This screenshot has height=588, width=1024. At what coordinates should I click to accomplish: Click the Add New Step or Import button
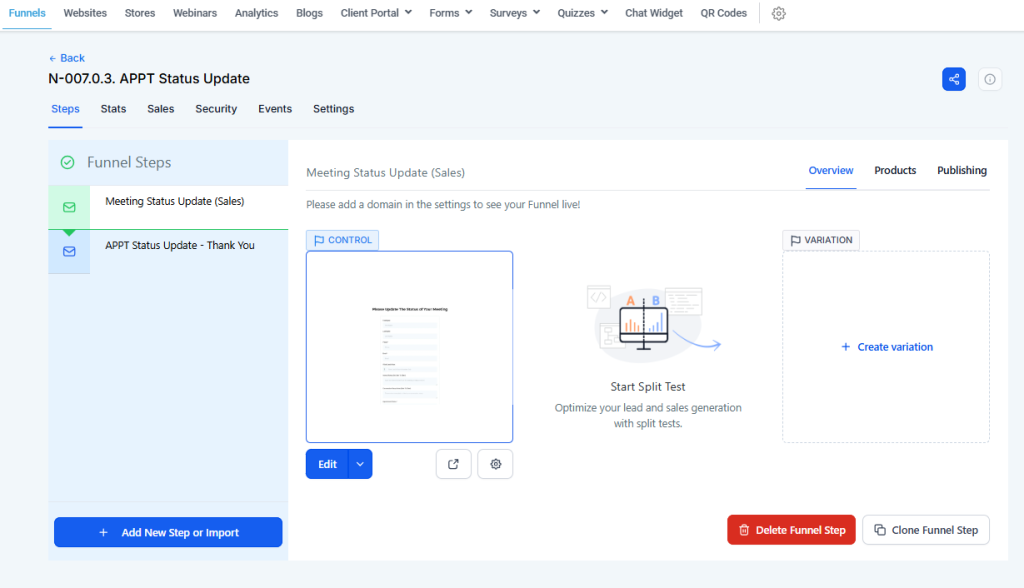tap(167, 532)
